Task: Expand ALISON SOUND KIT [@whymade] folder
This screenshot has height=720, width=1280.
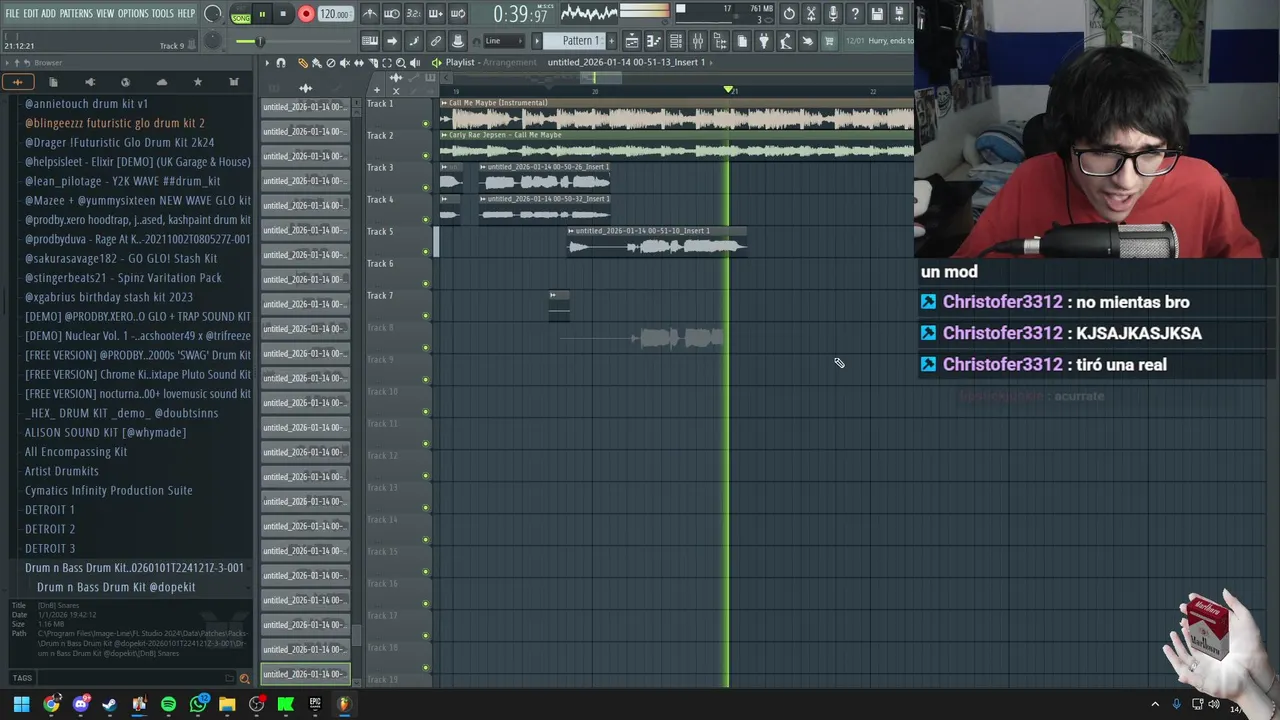Action: [x=106, y=432]
